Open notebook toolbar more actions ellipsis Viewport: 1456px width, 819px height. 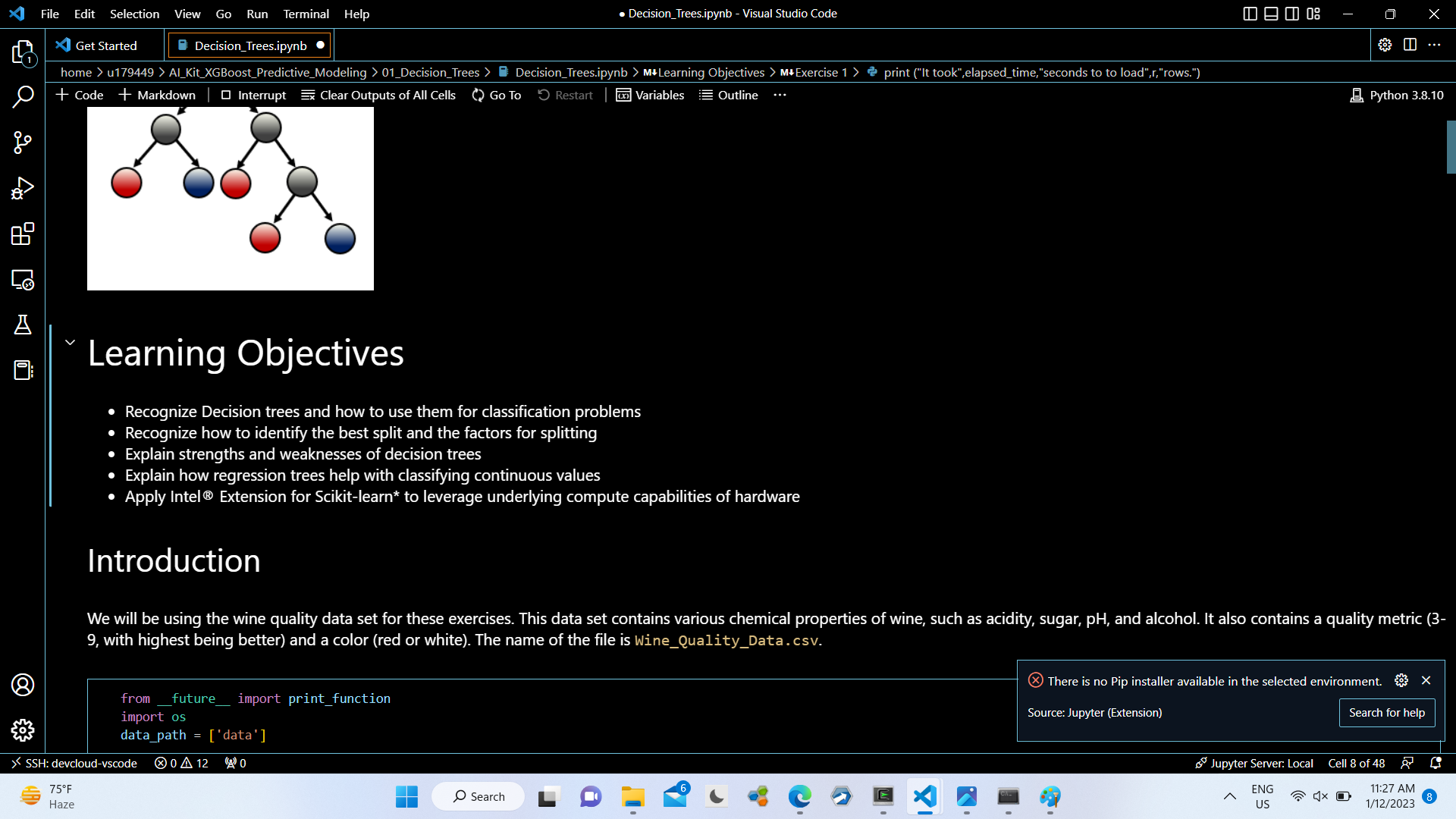coord(780,95)
